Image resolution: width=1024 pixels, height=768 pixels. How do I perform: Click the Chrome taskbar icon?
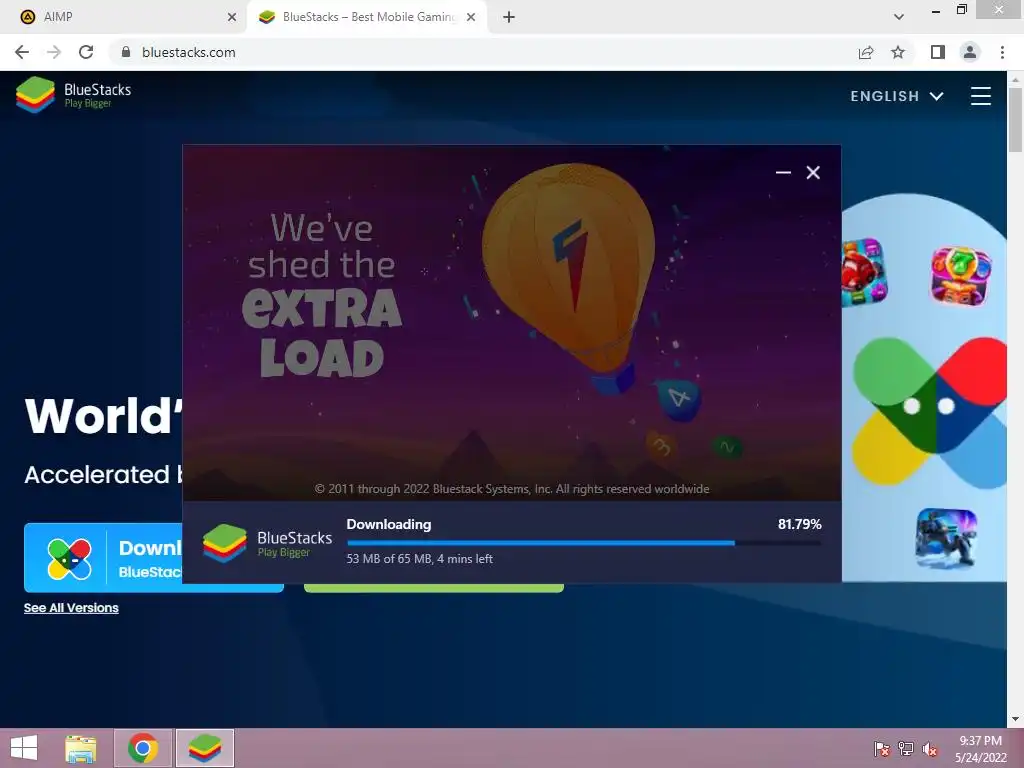click(143, 748)
